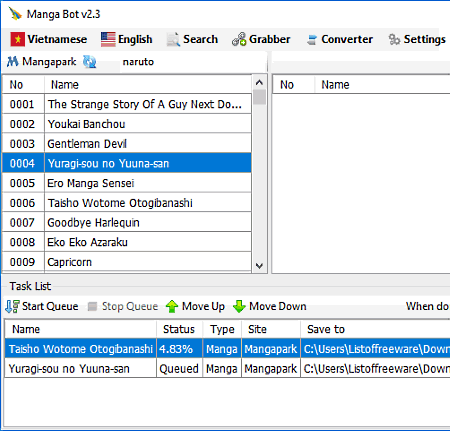The image size is (450, 431).
Task: Move task up with green arrow
Action: pyautogui.click(x=196, y=306)
